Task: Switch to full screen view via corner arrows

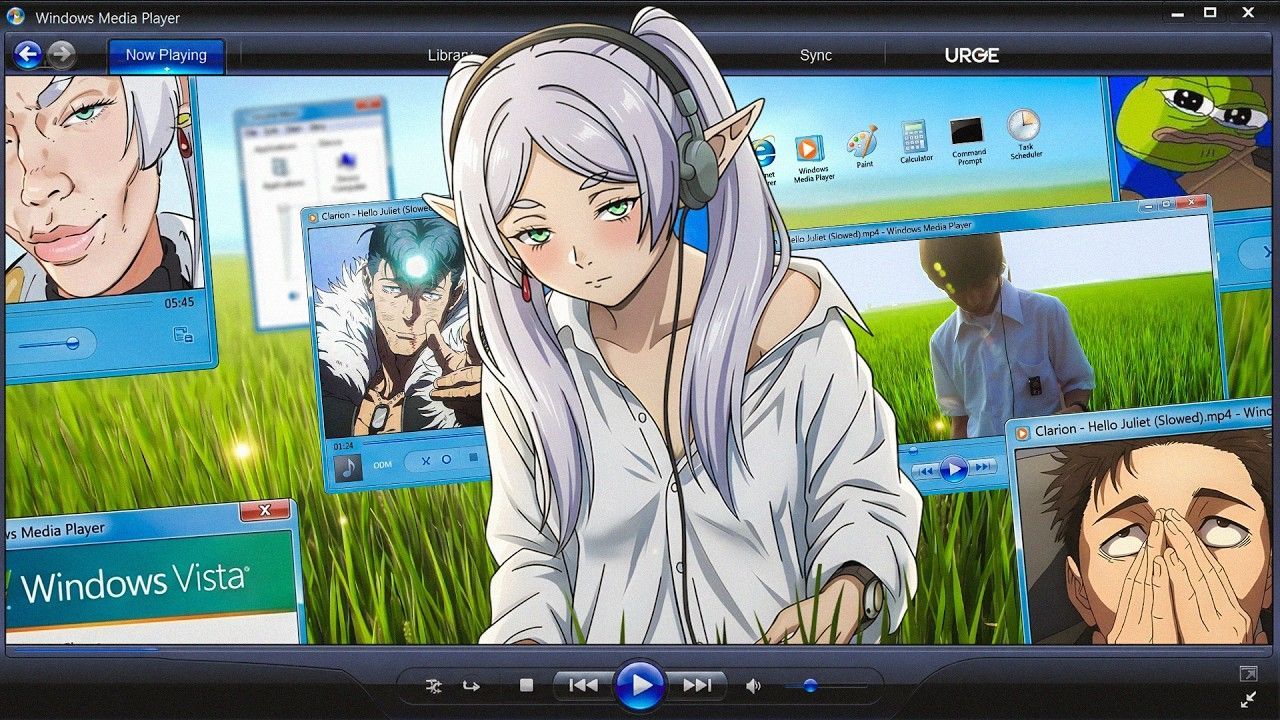Action: point(1249,699)
